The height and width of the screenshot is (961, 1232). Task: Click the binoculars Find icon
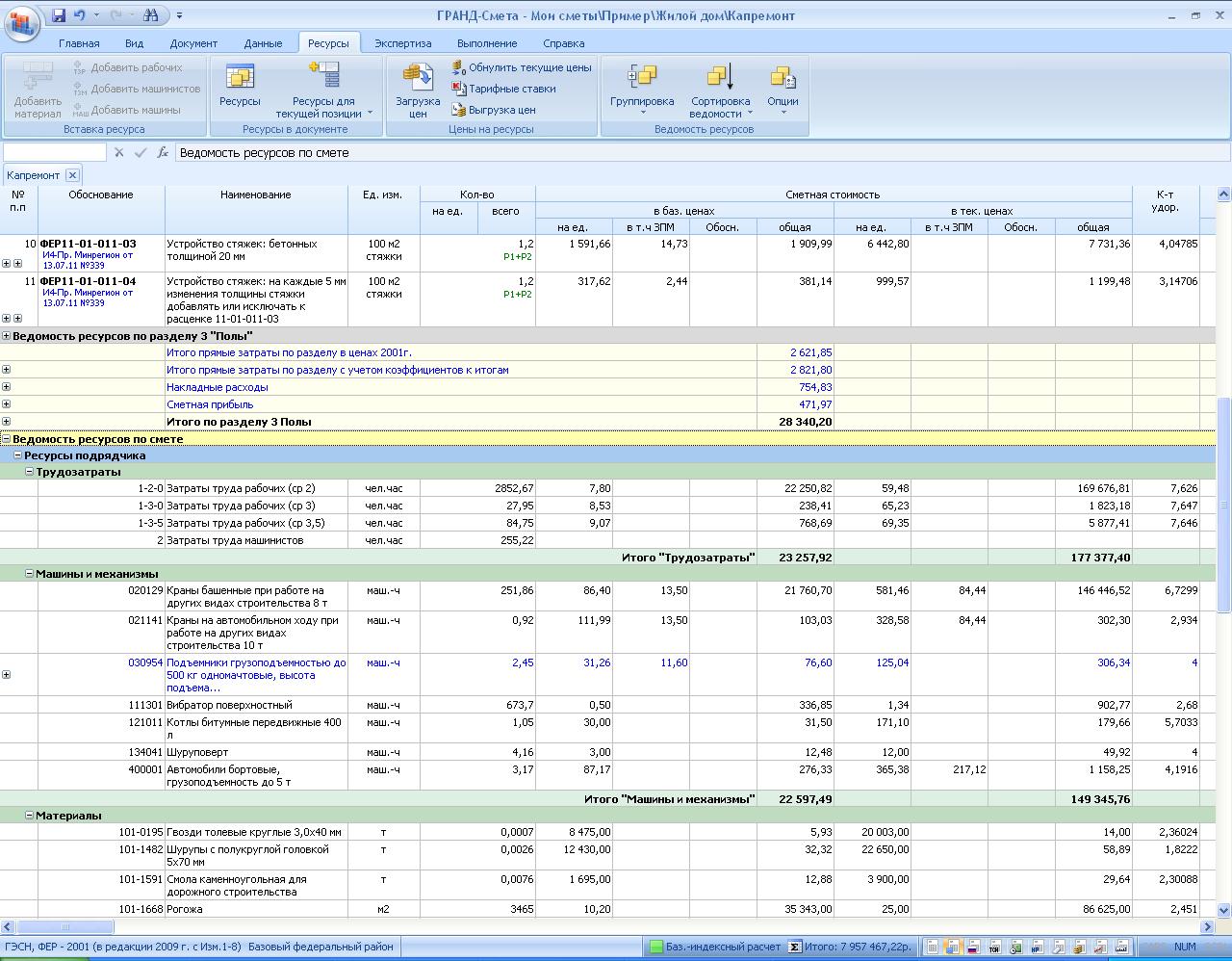click(x=151, y=15)
